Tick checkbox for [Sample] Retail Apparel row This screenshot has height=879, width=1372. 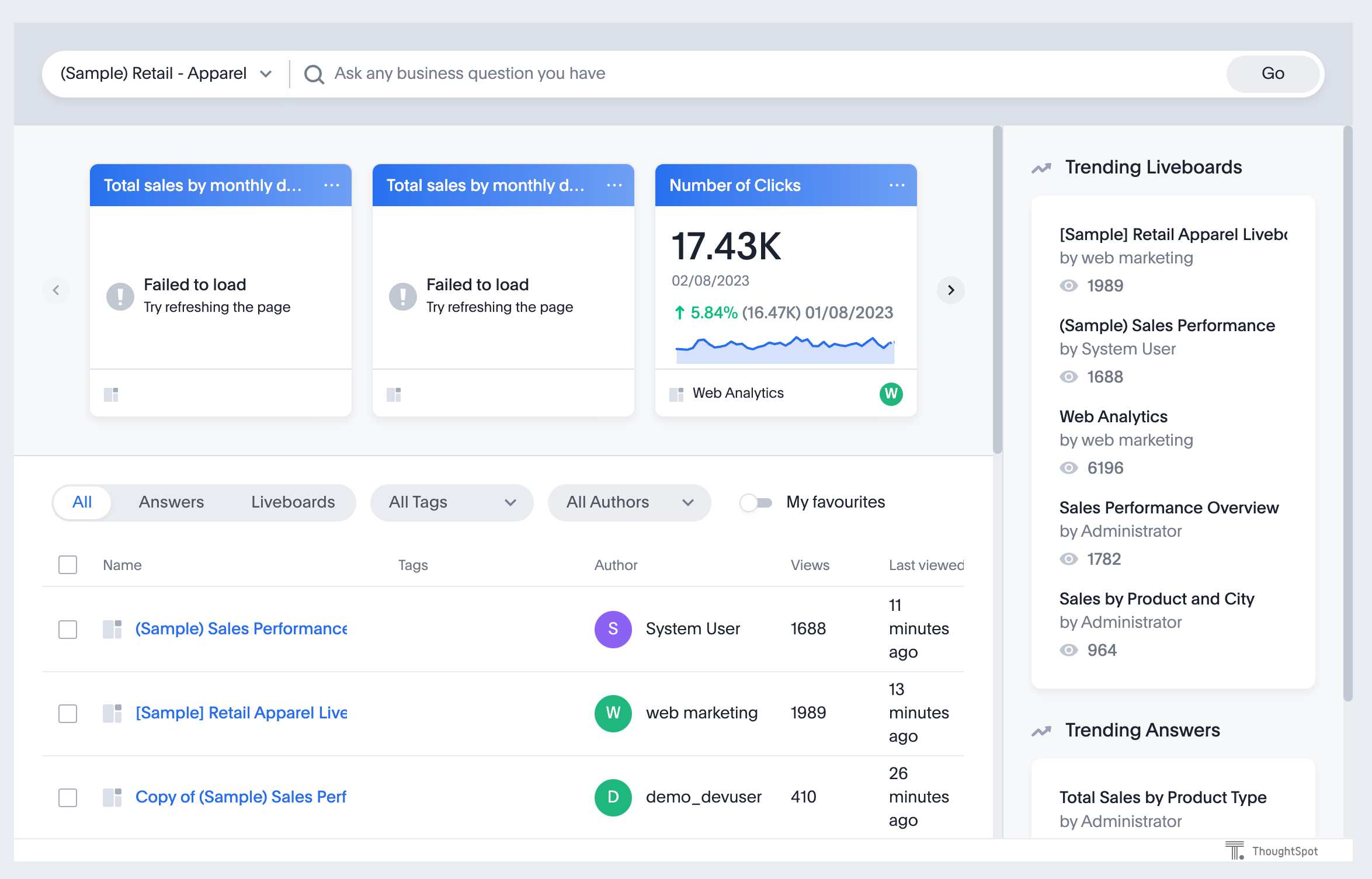68,713
